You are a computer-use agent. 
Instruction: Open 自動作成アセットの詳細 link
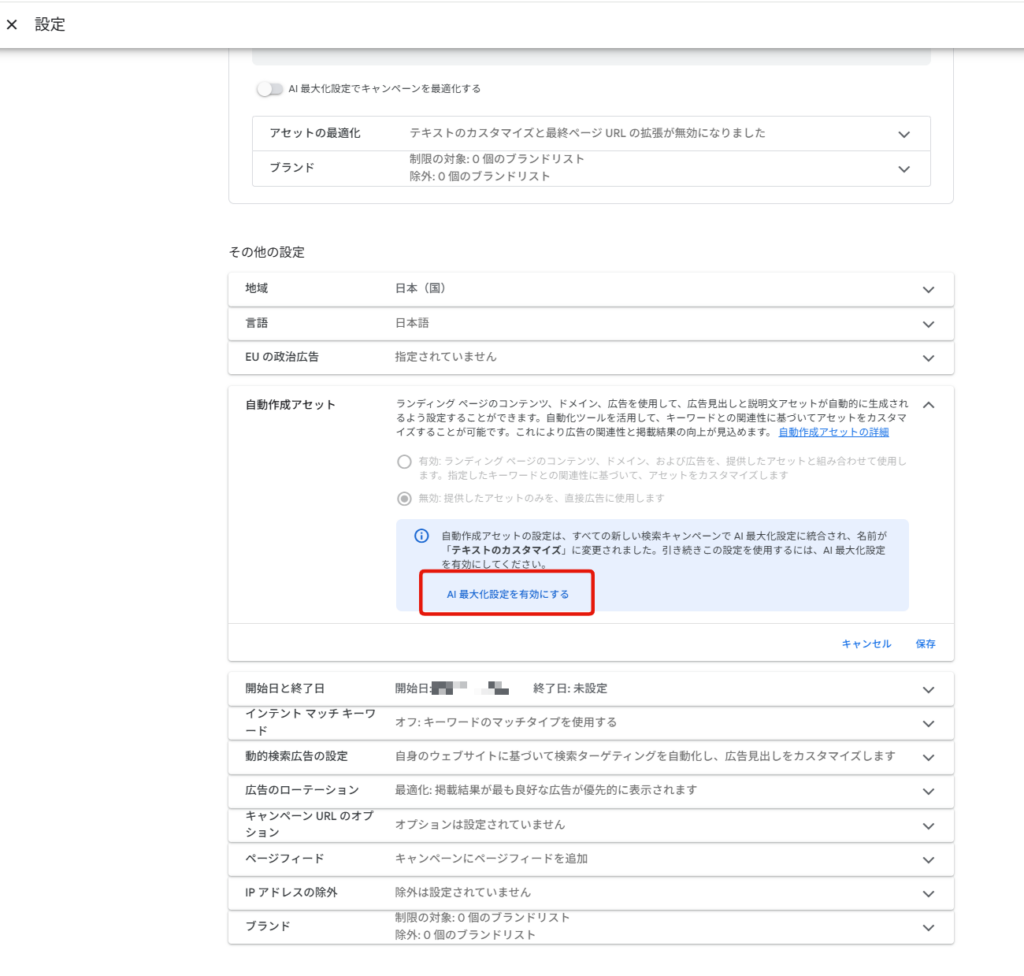[833, 432]
